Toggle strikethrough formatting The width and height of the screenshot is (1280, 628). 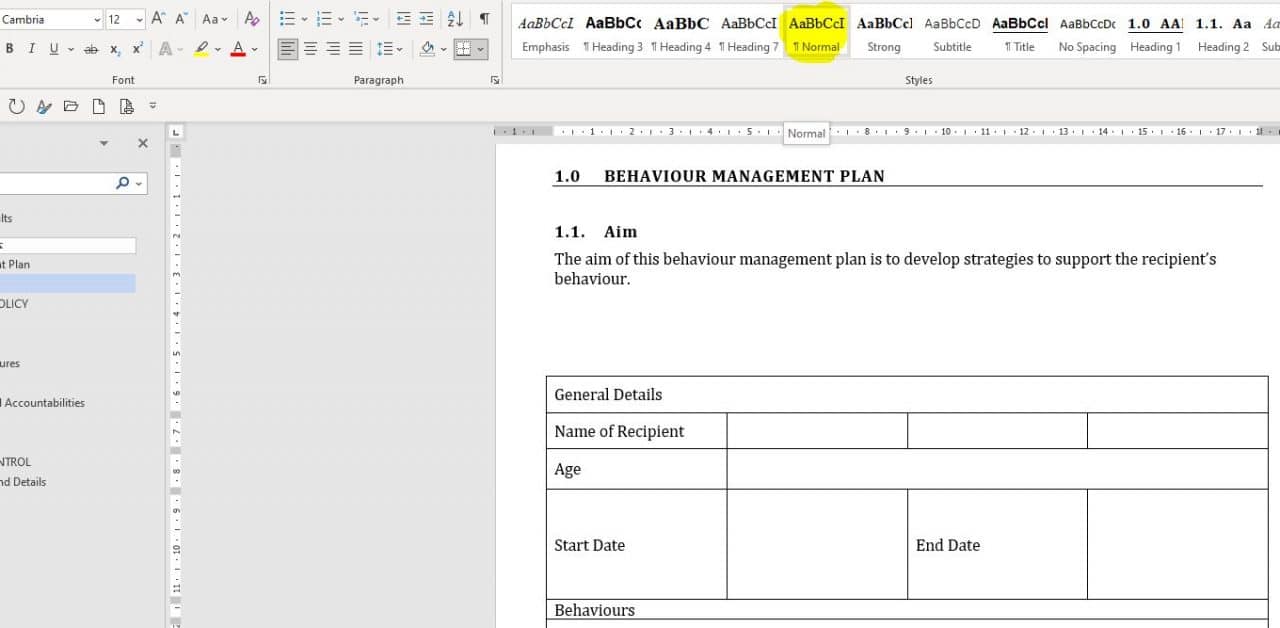[89, 49]
